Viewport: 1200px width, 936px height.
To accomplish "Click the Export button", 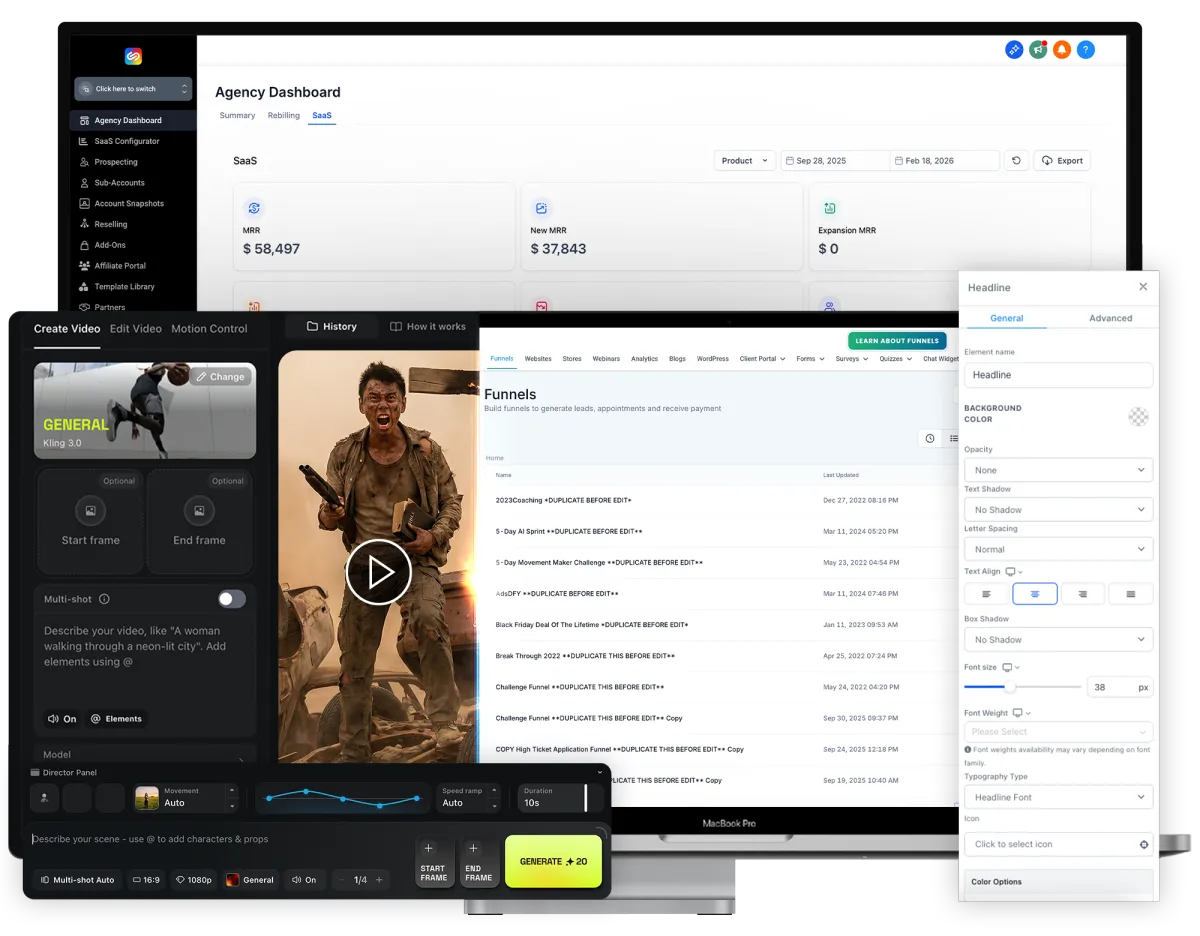I will click(1062, 160).
